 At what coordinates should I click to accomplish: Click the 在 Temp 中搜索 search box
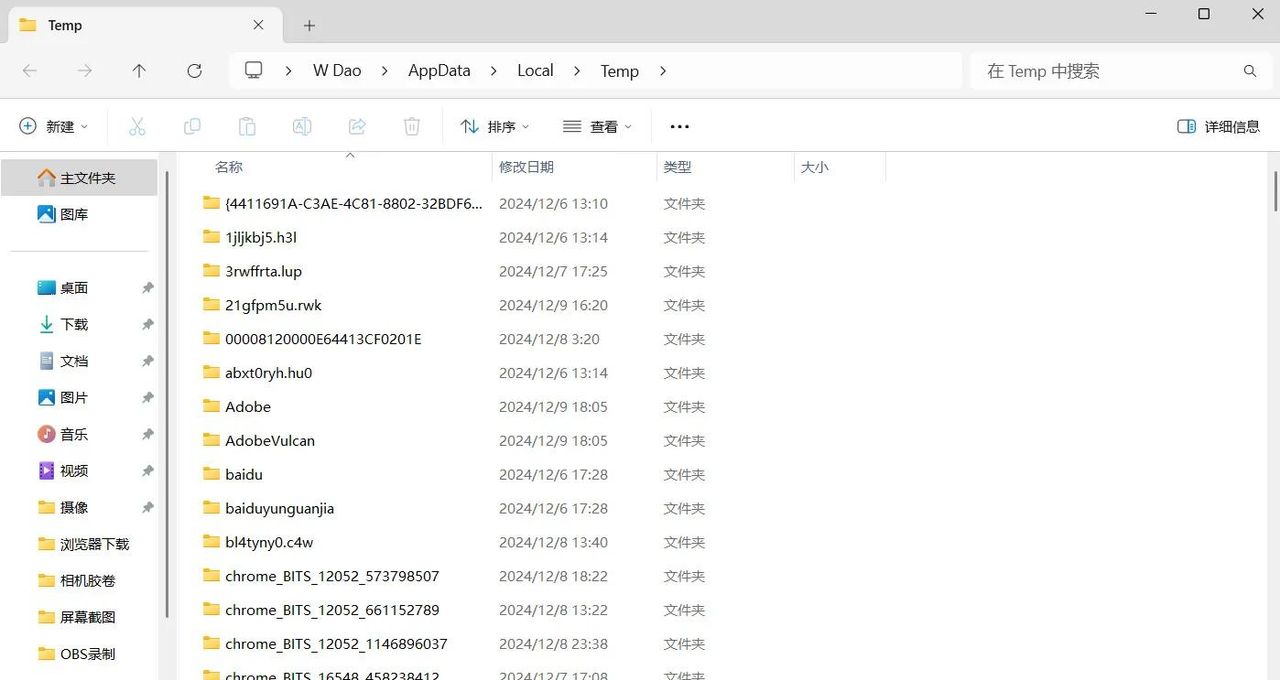coord(1105,71)
